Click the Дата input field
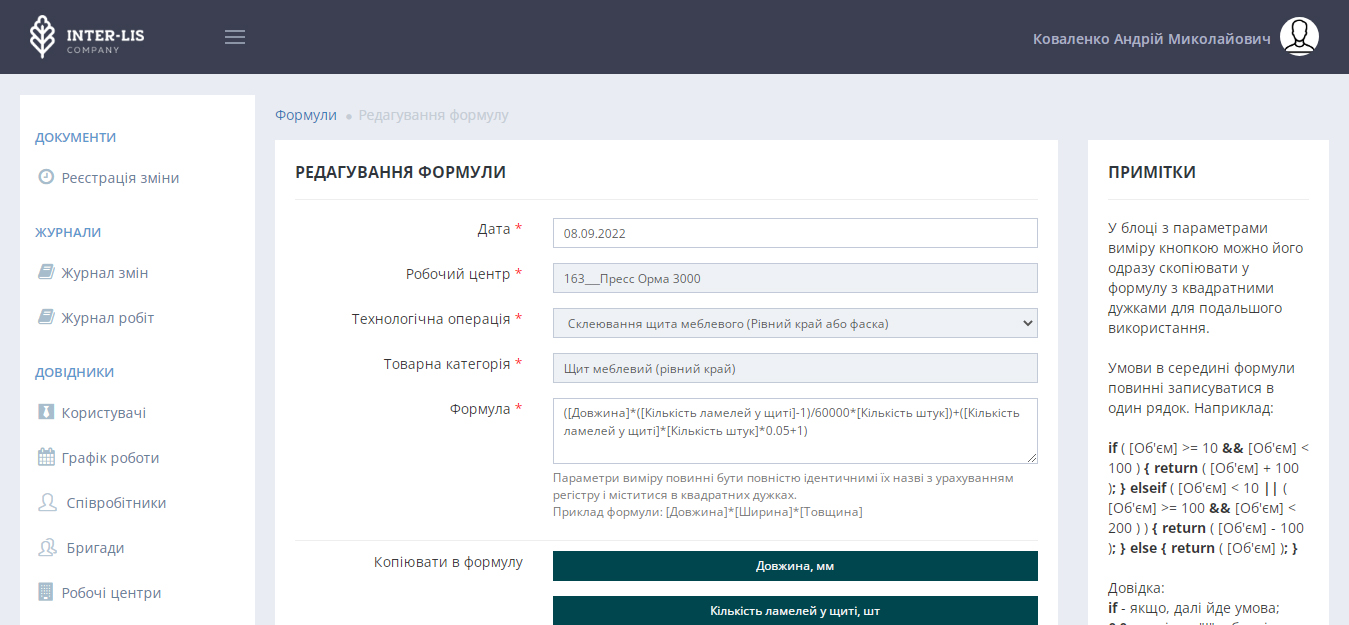Viewport: 1349px width, 625px height. coord(794,233)
